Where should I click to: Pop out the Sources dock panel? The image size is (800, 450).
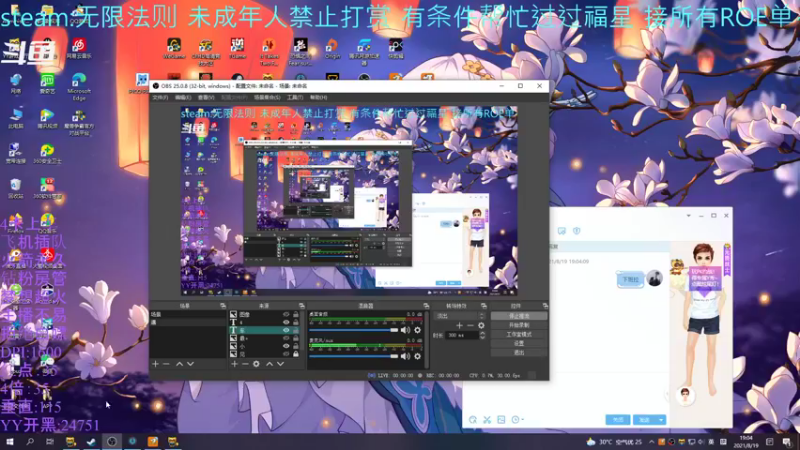(301, 306)
